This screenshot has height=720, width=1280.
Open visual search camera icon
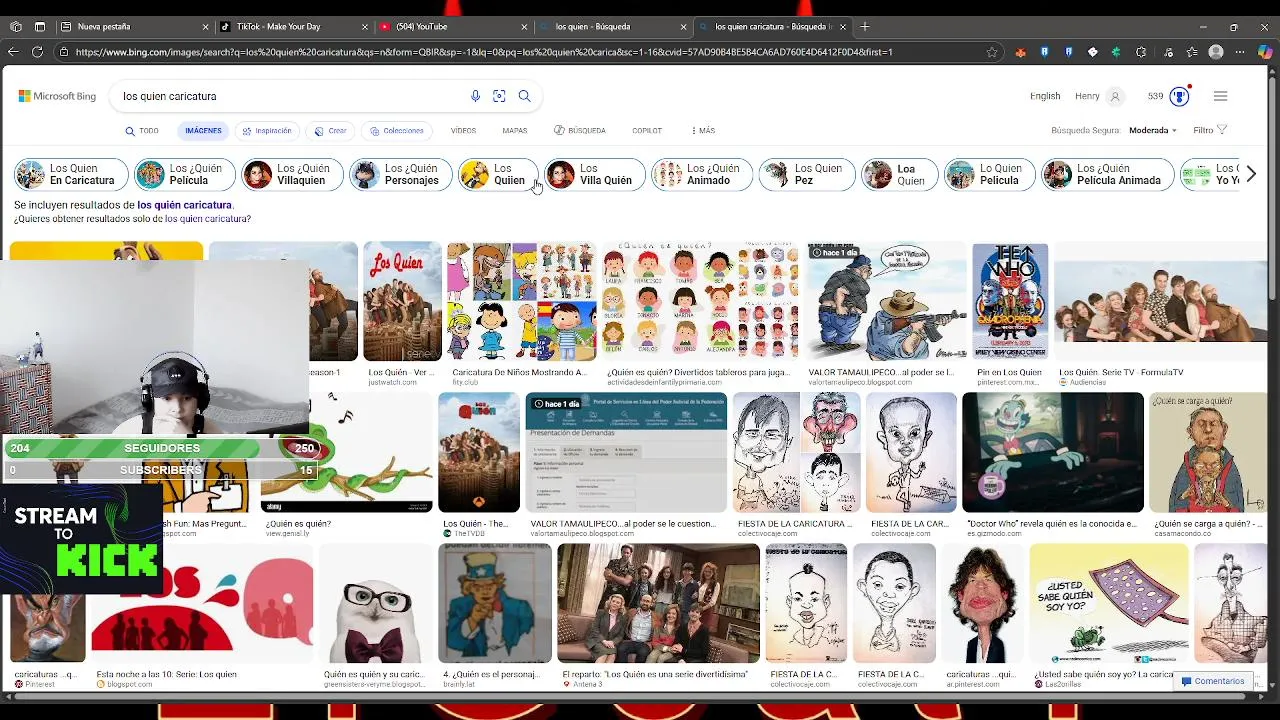pos(499,96)
